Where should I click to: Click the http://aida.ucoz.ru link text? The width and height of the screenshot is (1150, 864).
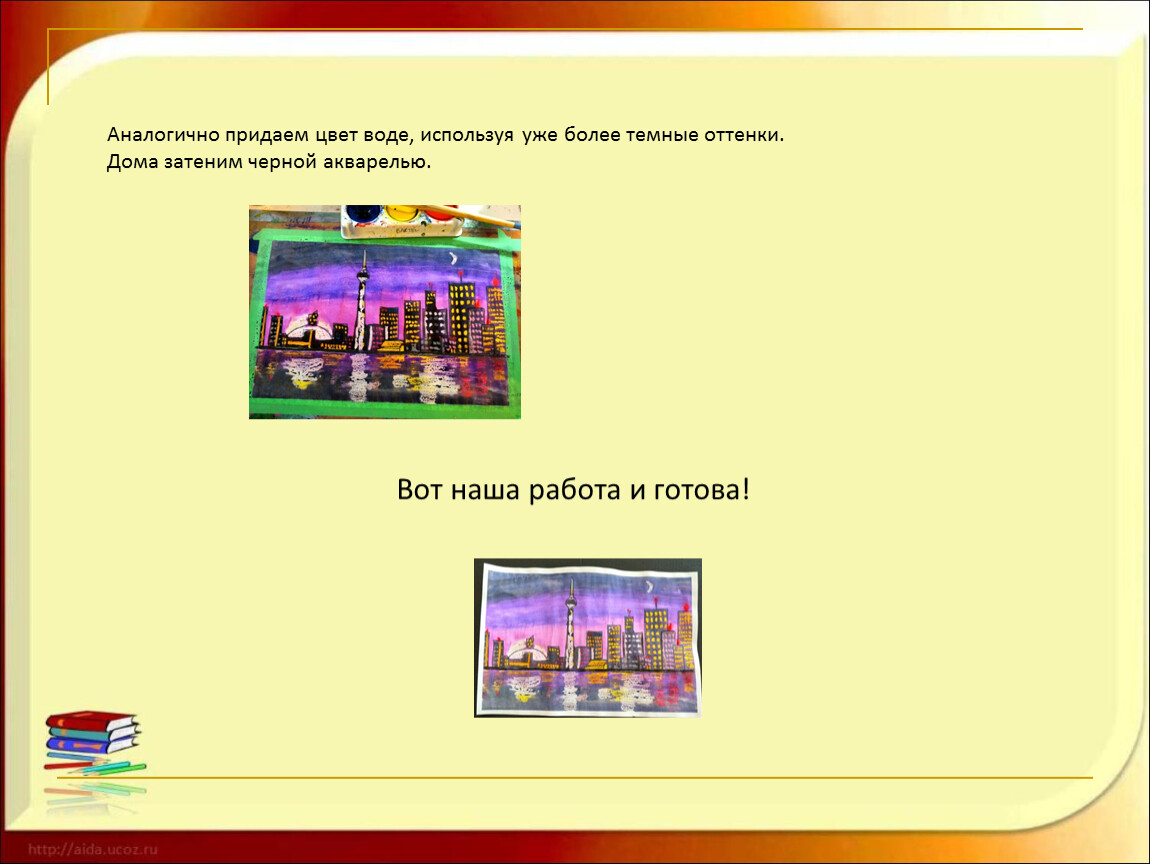92,849
